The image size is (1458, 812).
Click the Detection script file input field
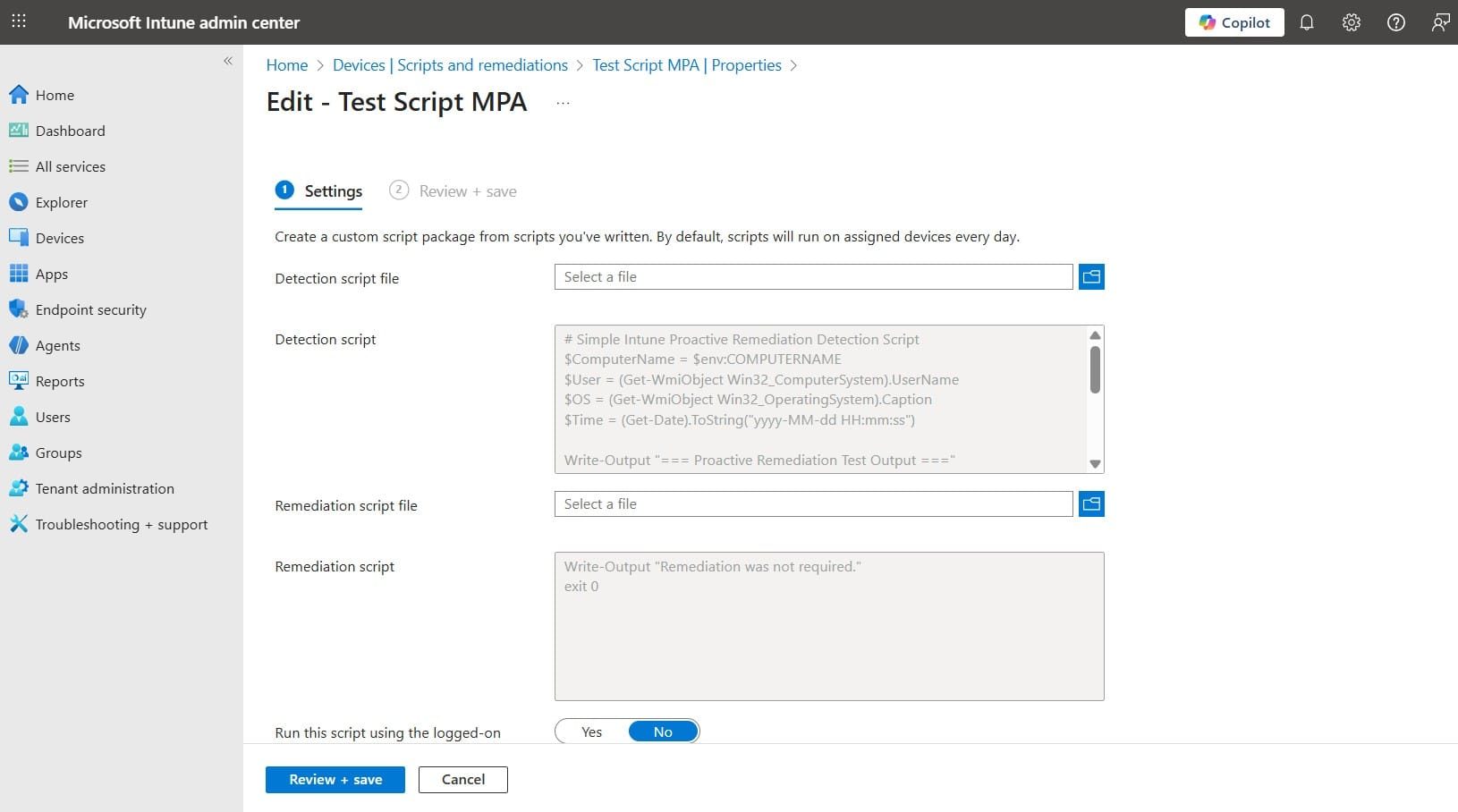[x=813, y=277]
